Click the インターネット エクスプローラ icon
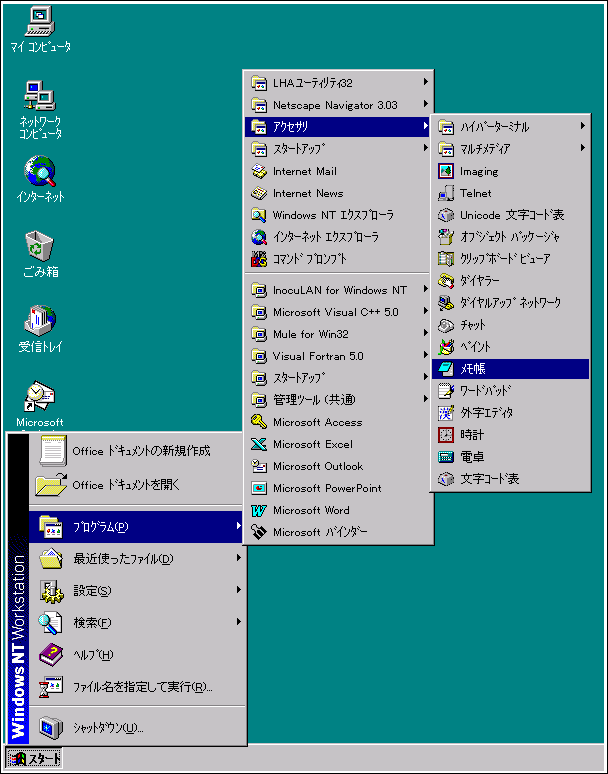 259,237
